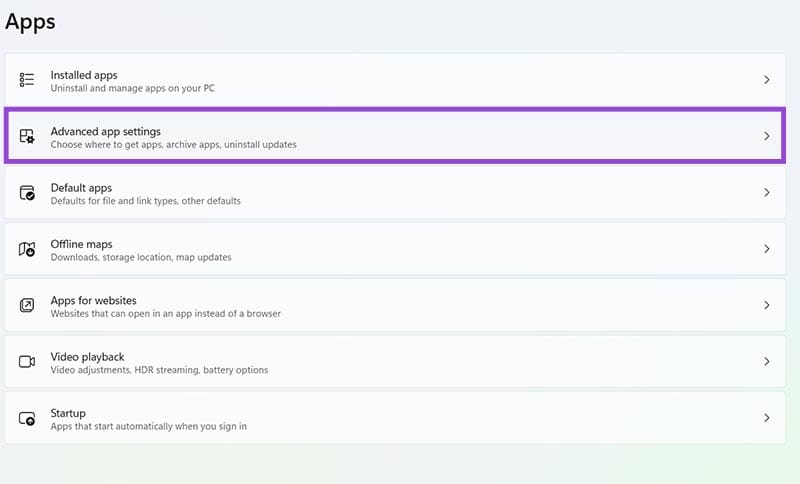
Task: Open Default apps via right chevron
Action: [x=766, y=192]
